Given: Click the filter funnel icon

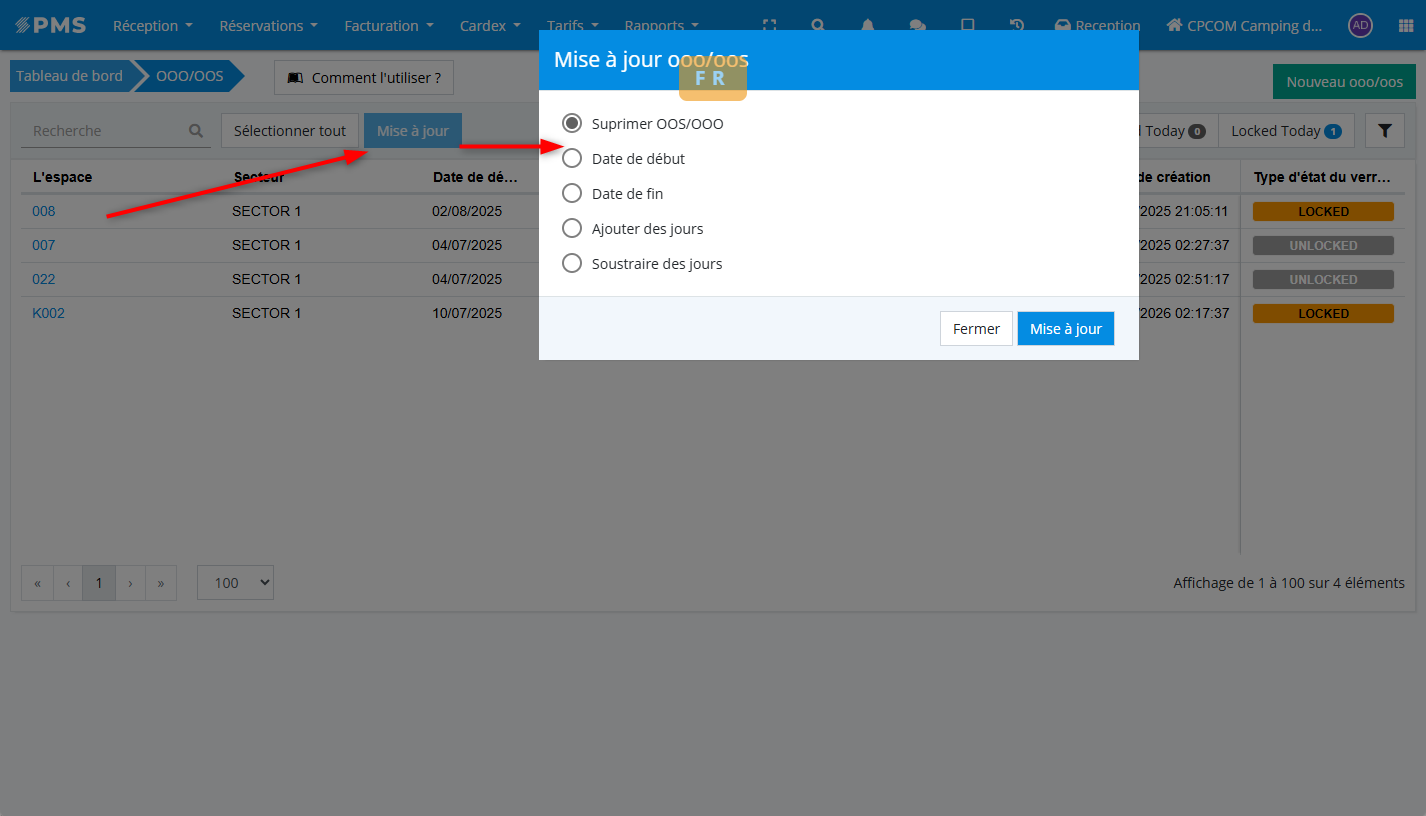Looking at the screenshot, I should [1385, 131].
